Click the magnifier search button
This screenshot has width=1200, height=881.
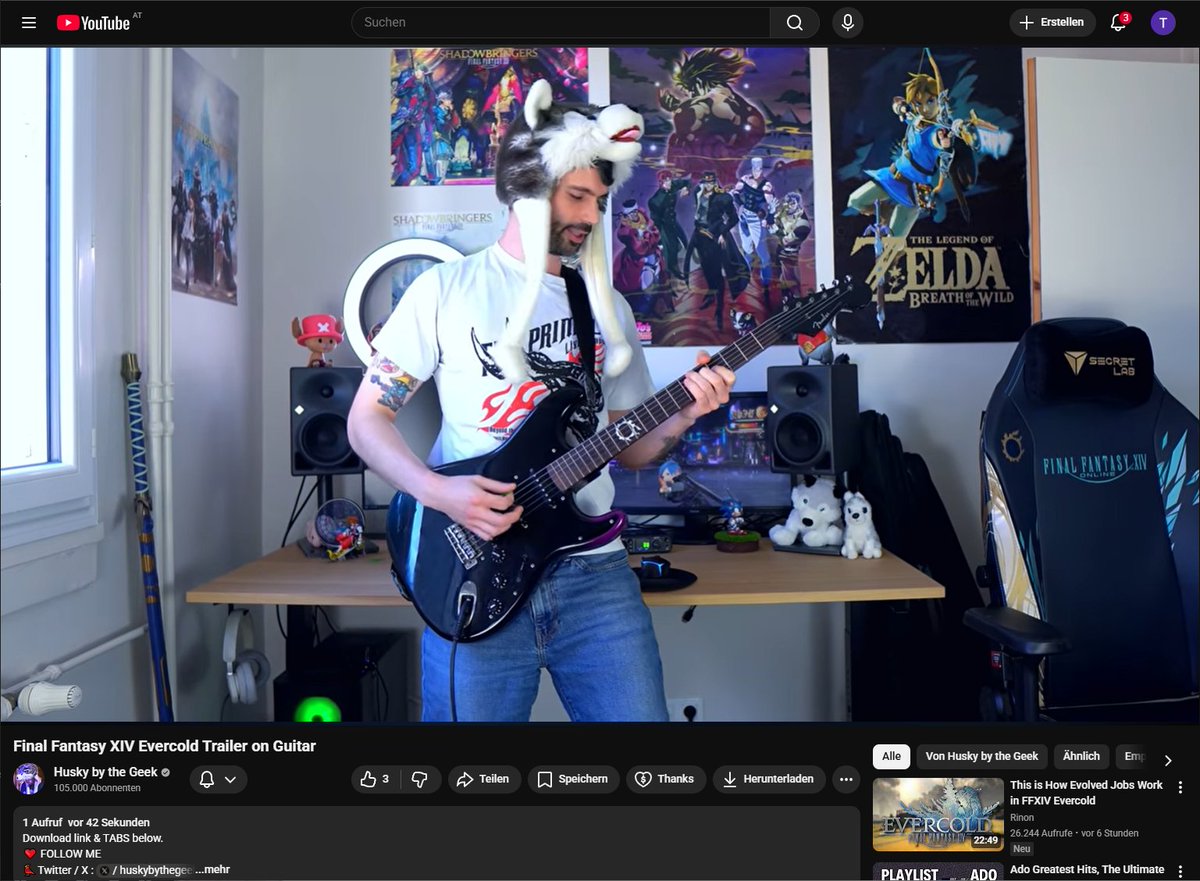pos(795,22)
